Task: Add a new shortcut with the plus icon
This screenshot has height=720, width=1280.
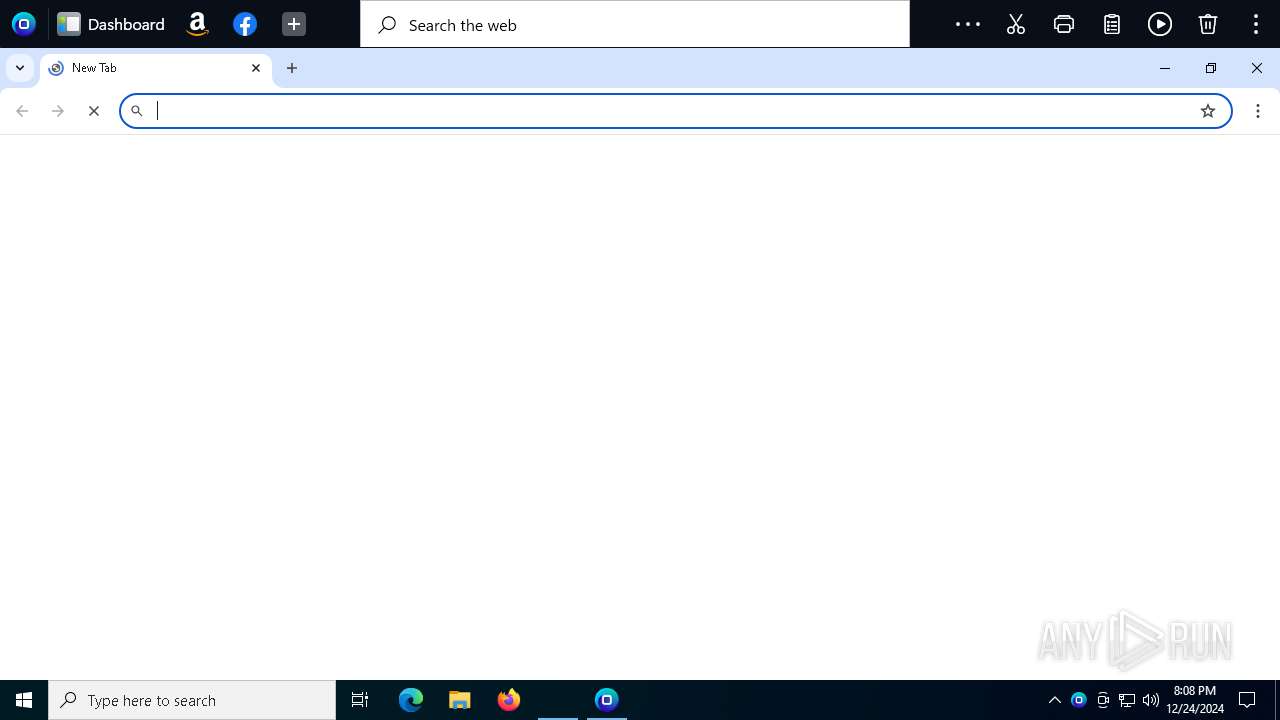Action: click(x=293, y=24)
